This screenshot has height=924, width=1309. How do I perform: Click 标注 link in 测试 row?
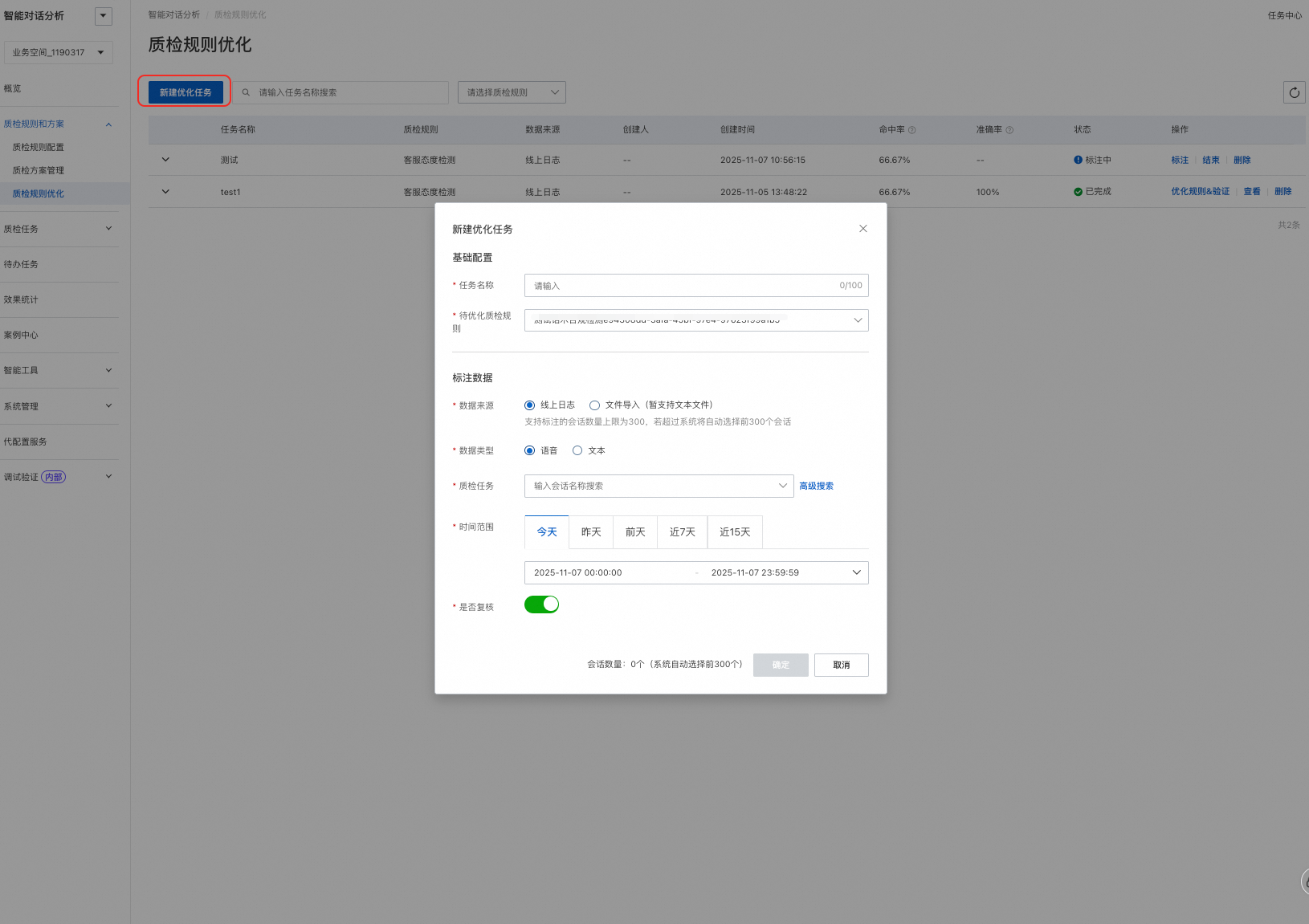coord(1180,160)
